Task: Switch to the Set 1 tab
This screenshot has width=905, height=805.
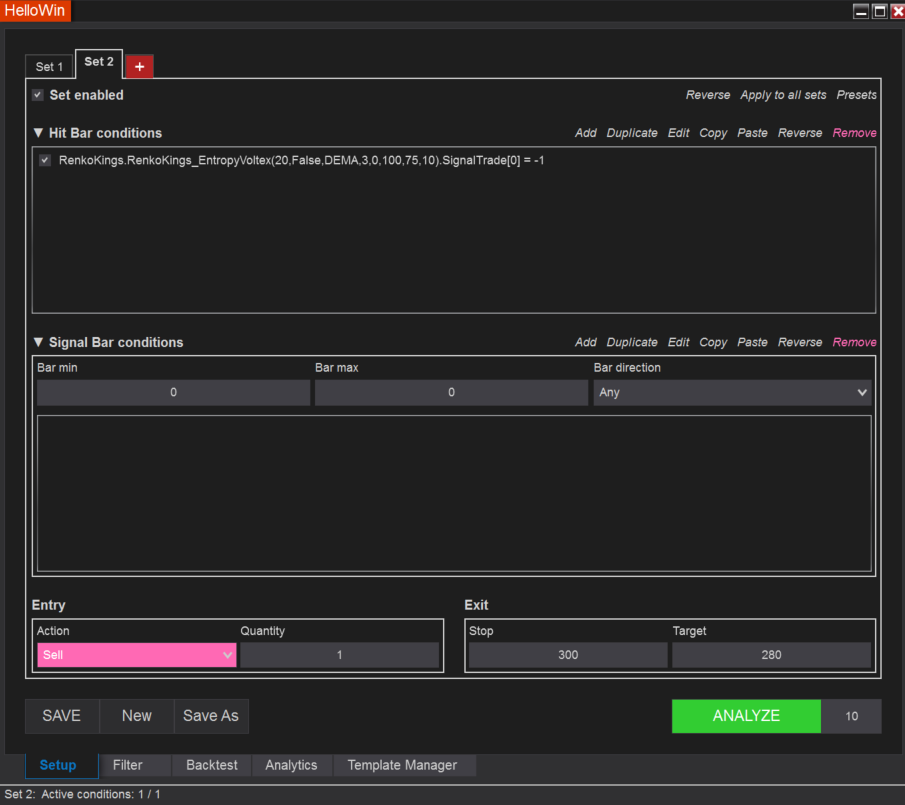Action: point(49,67)
